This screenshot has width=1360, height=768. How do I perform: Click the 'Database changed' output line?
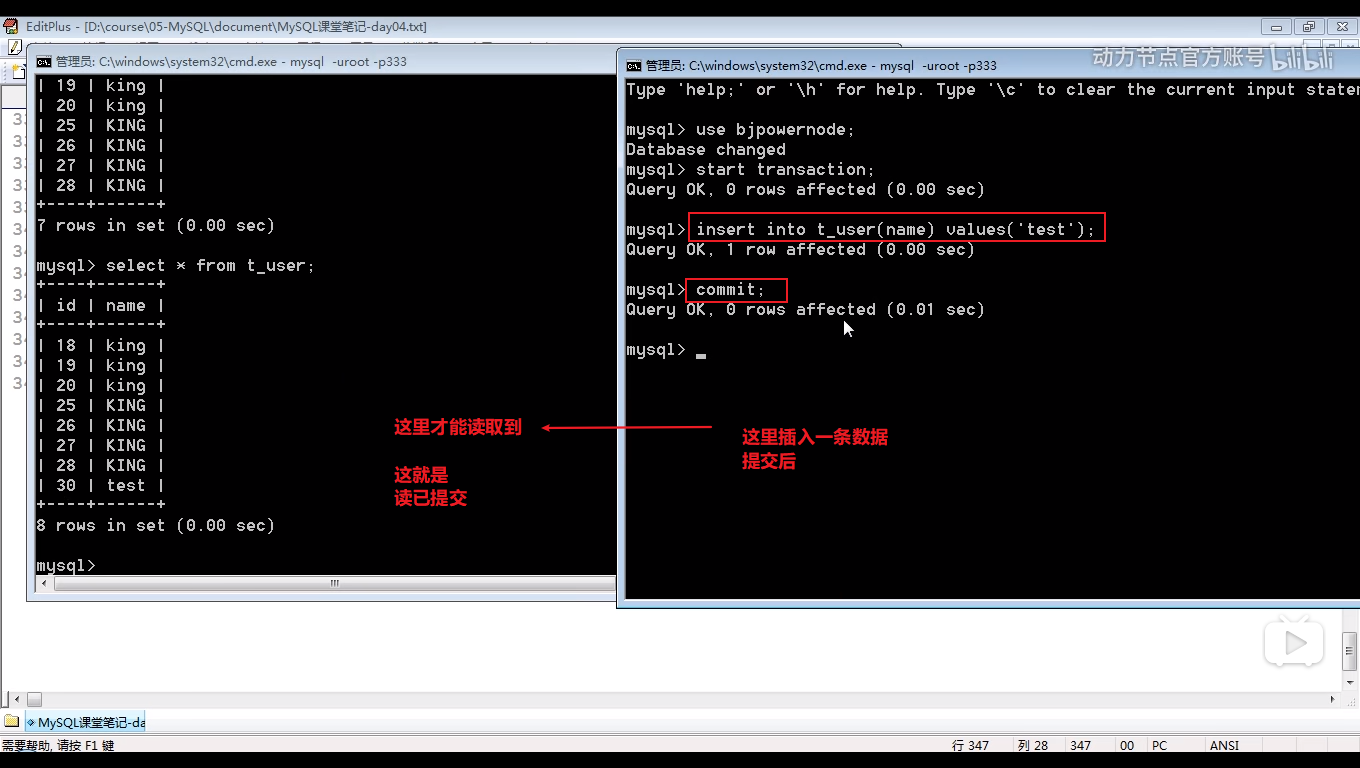click(x=706, y=149)
